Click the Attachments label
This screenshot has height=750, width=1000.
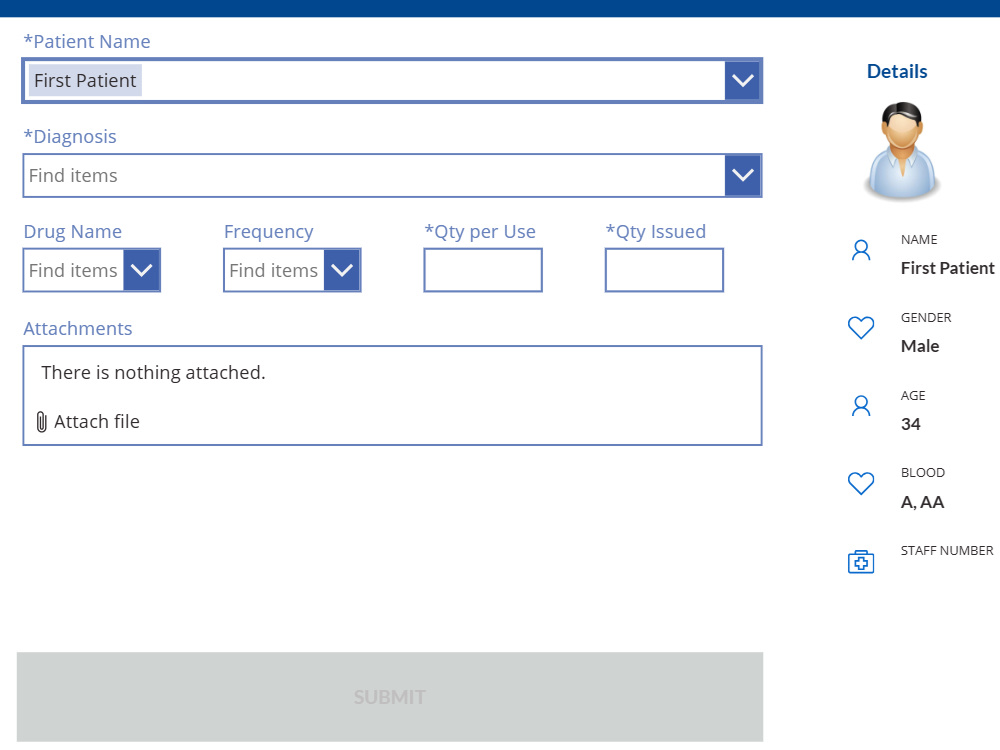click(78, 328)
